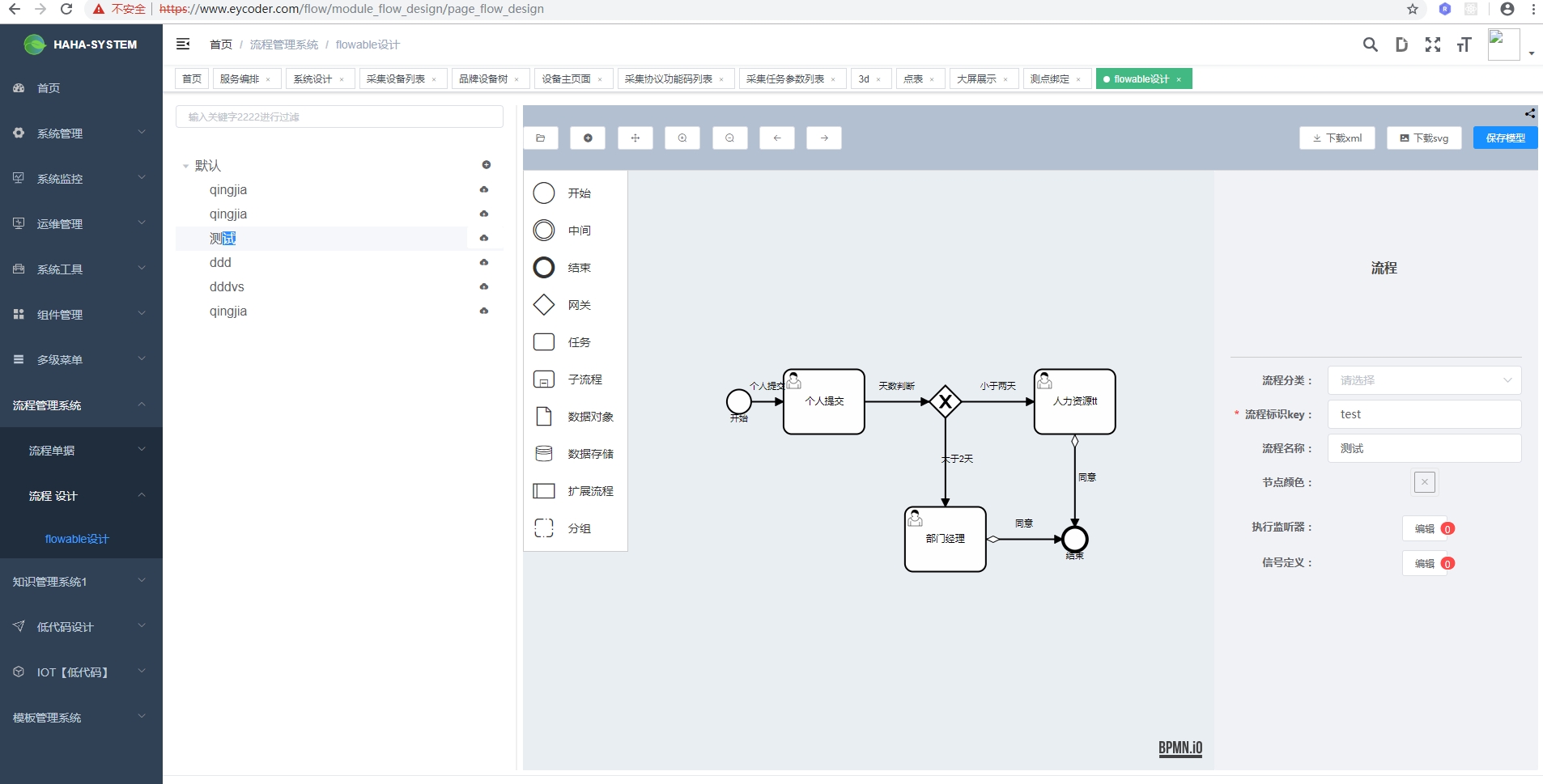Close the flowable设计 tab
Image resolution: width=1543 pixels, height=784 pixels.
point(1179,79)
